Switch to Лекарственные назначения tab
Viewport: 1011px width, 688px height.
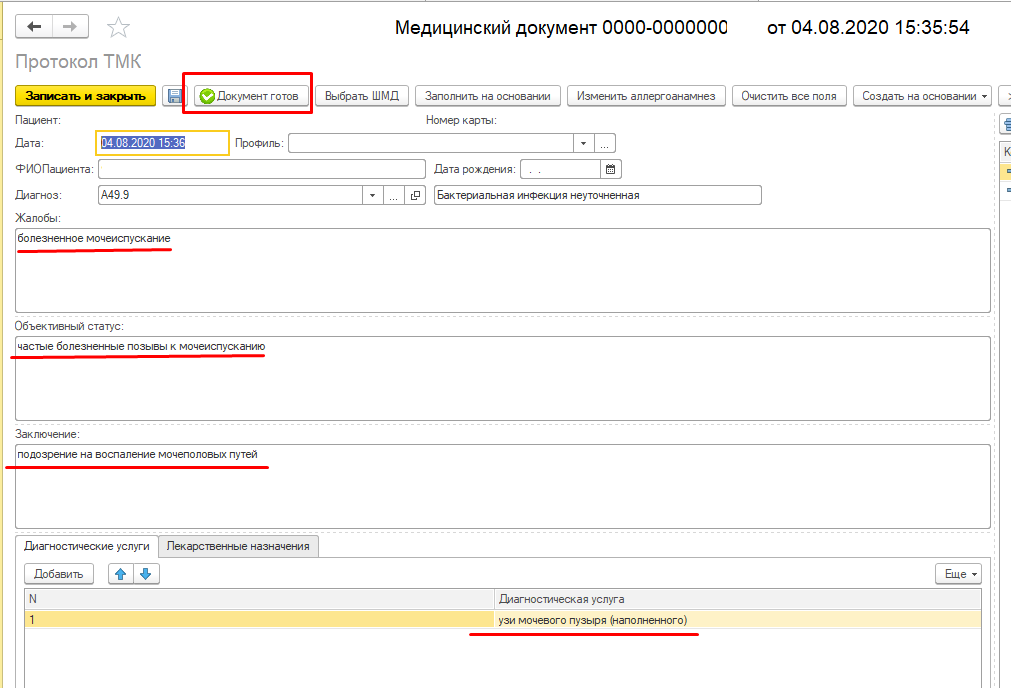[239, 546]
